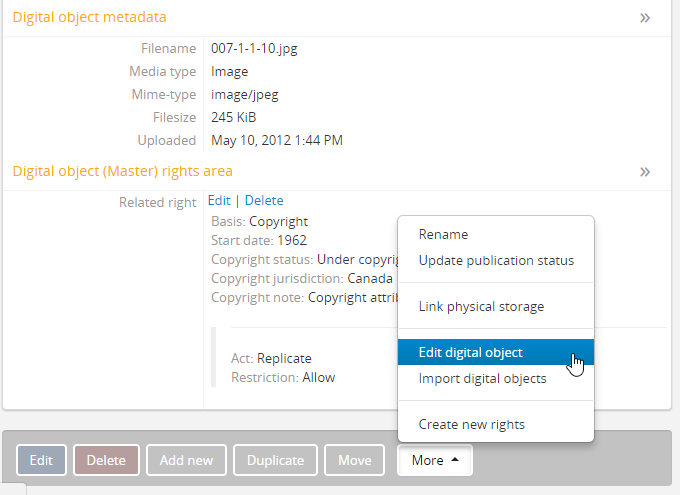Click the filename 007-1-1-10.jpg text

[x=254, y=48]
